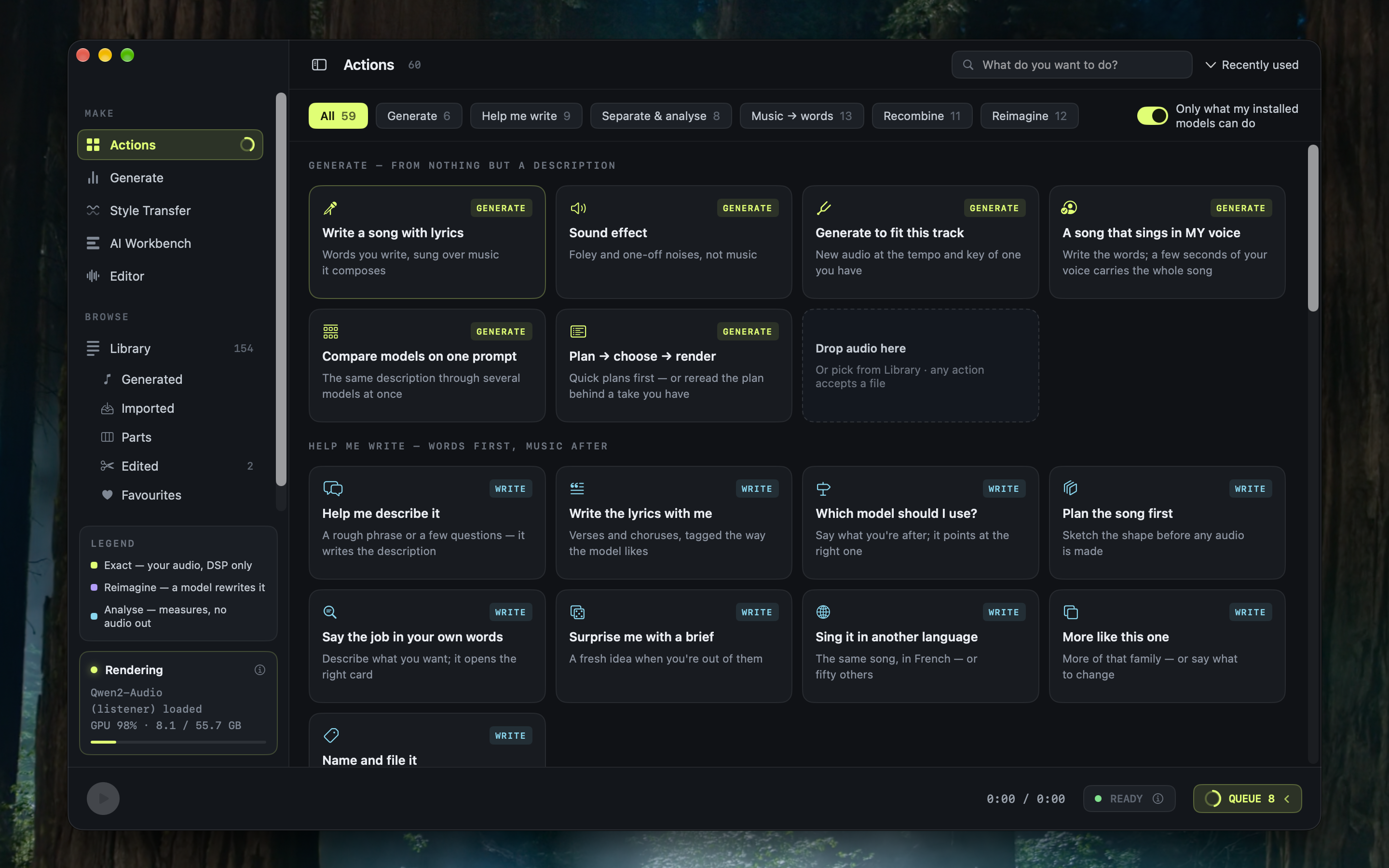Open Generate to fit this track card
Image resolution: width=1389 pixels, height=868 pixels.
coord(920,242)
